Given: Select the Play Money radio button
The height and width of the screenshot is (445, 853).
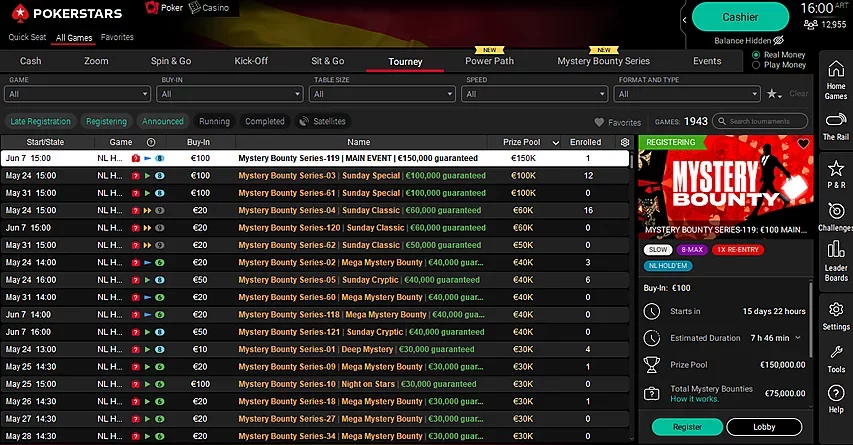Looking at the screenshot, I should tap(756, 65).
